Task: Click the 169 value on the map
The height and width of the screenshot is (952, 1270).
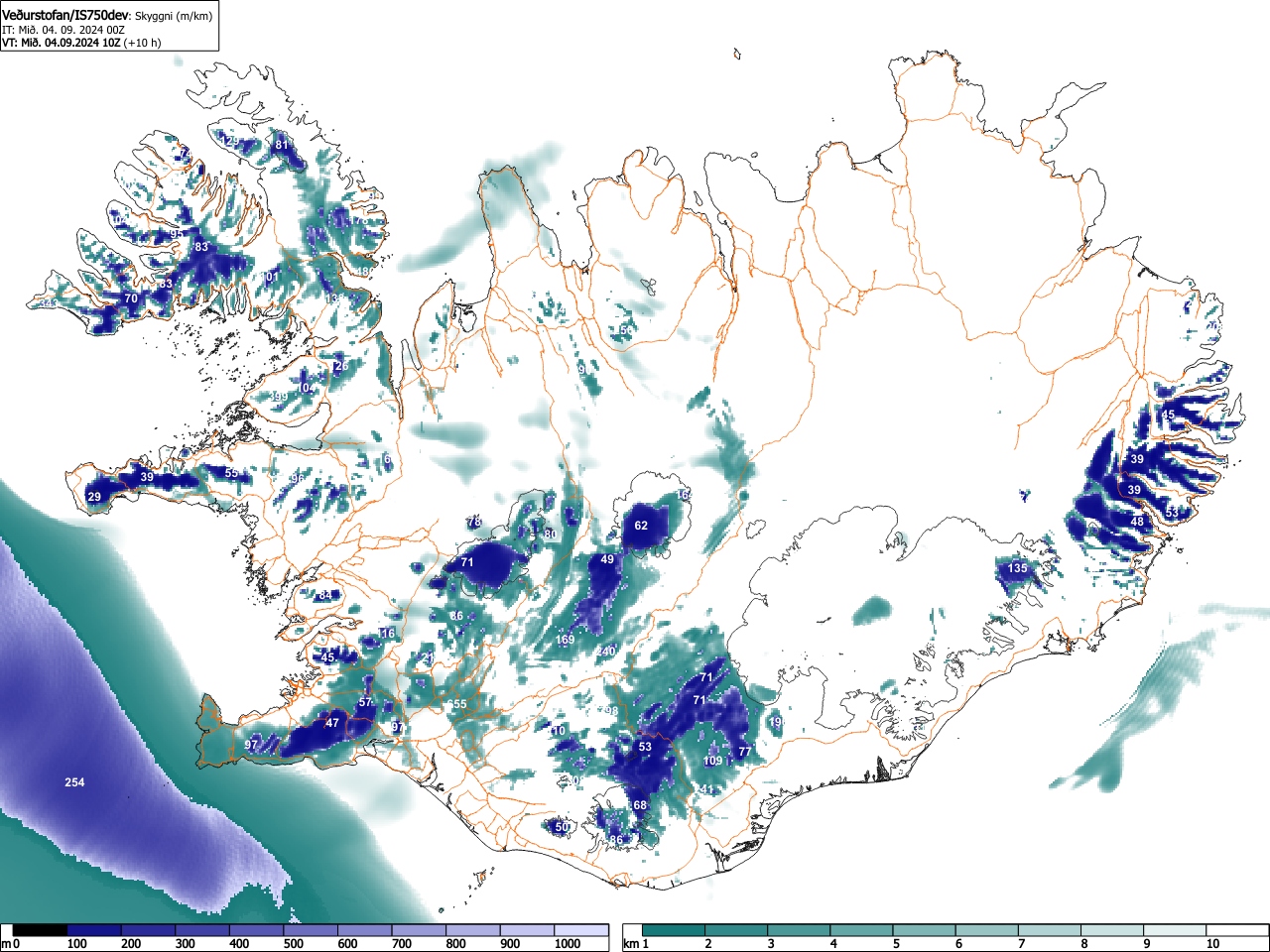Action: click(566, 640)
